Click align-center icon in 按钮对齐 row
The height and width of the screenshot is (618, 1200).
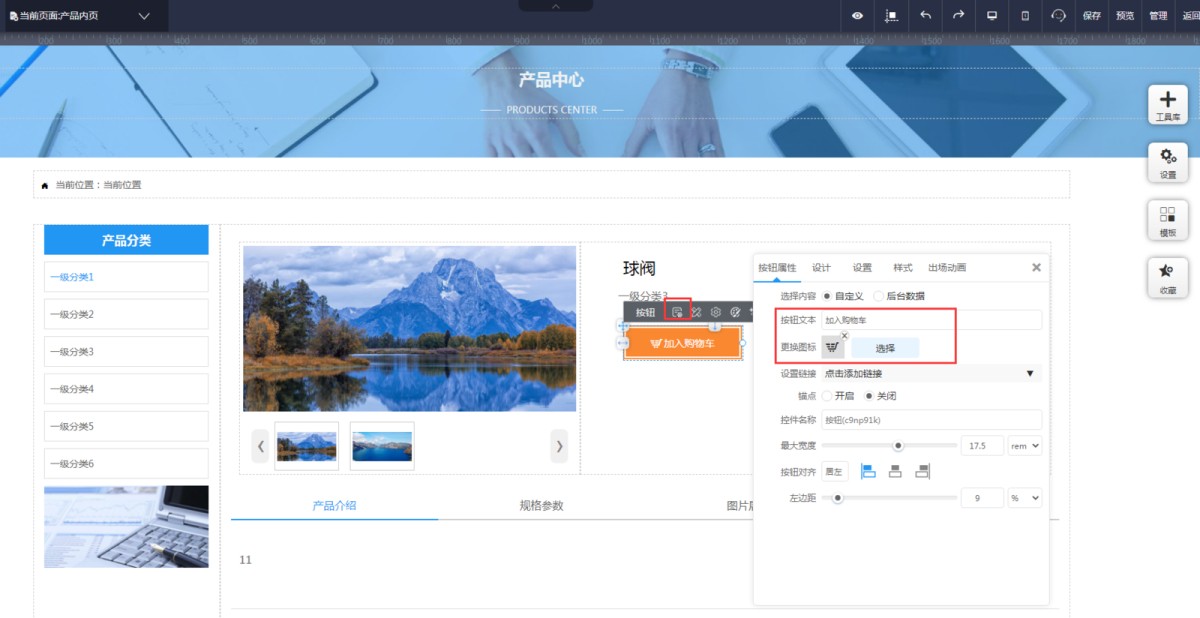[895, 471]
